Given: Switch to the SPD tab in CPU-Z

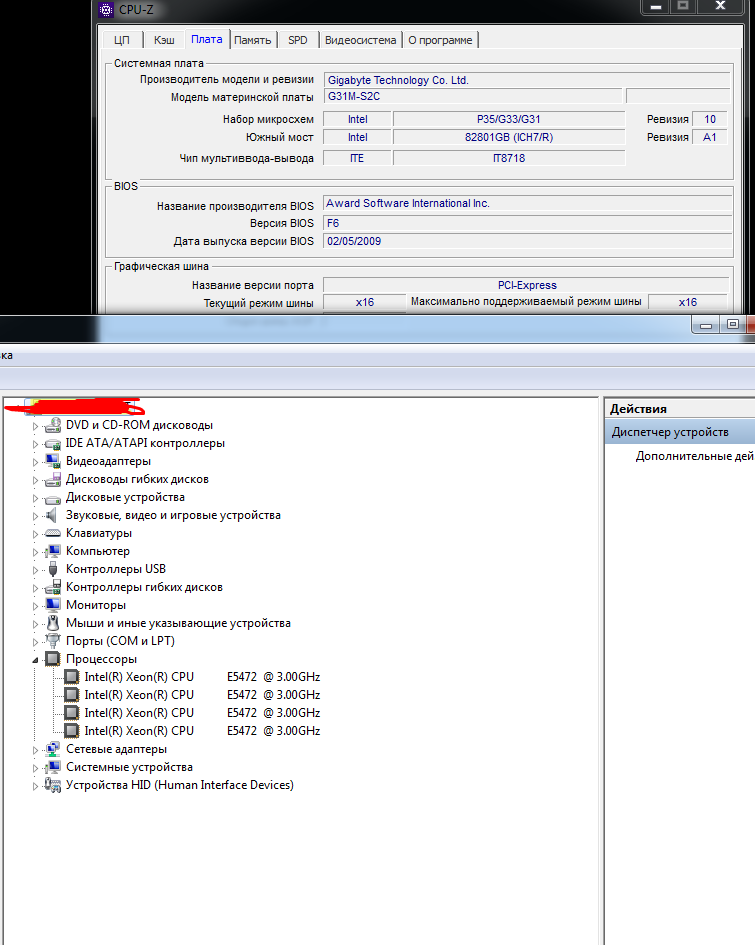Looking at the screenshot, I should click(298, 40).
